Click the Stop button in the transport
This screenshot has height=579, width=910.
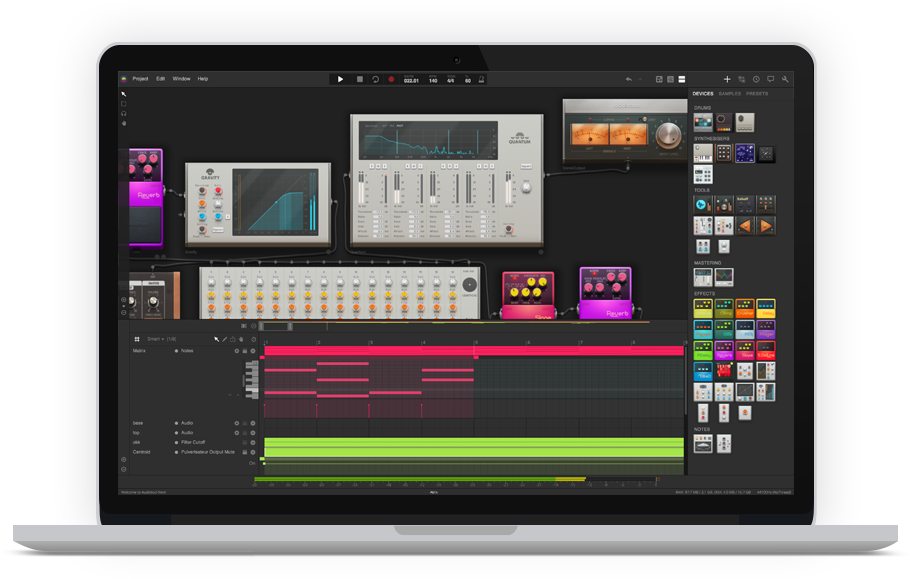click(358, 79)
